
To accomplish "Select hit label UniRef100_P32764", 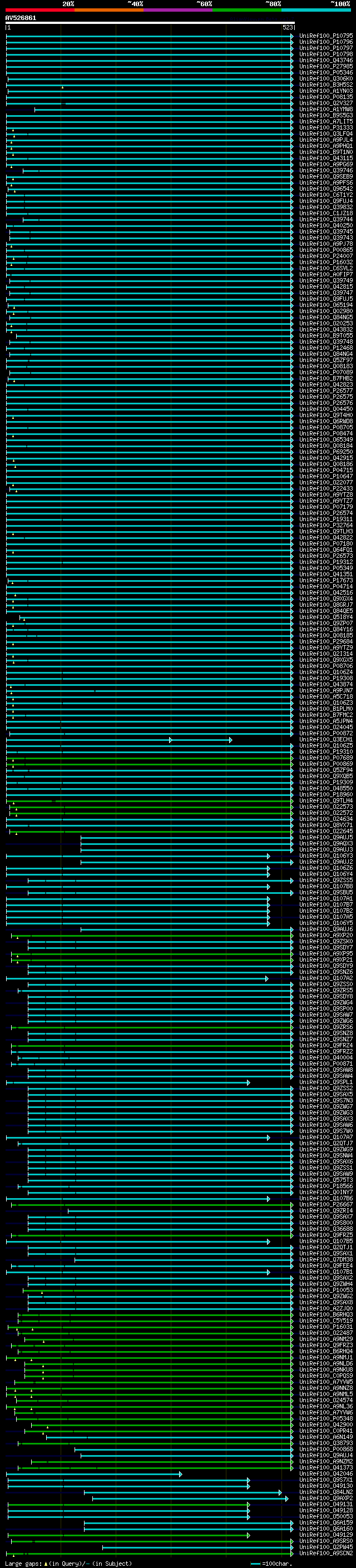I will [x=326, y=525].
